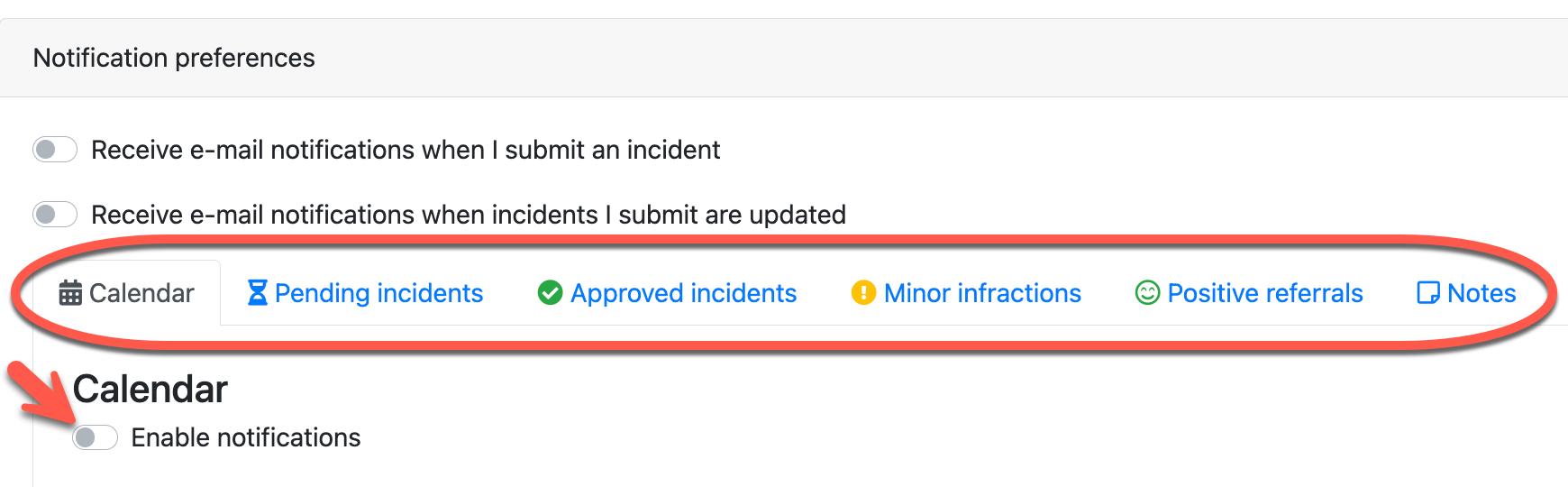
Task: Click the green checkmark Approved incidents icon
Action: click(x=550, y=293)
